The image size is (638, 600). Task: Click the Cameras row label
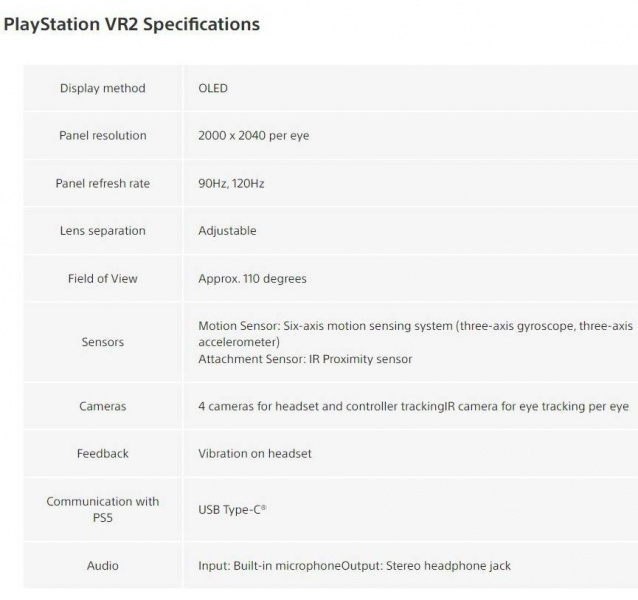pos(102,406)
